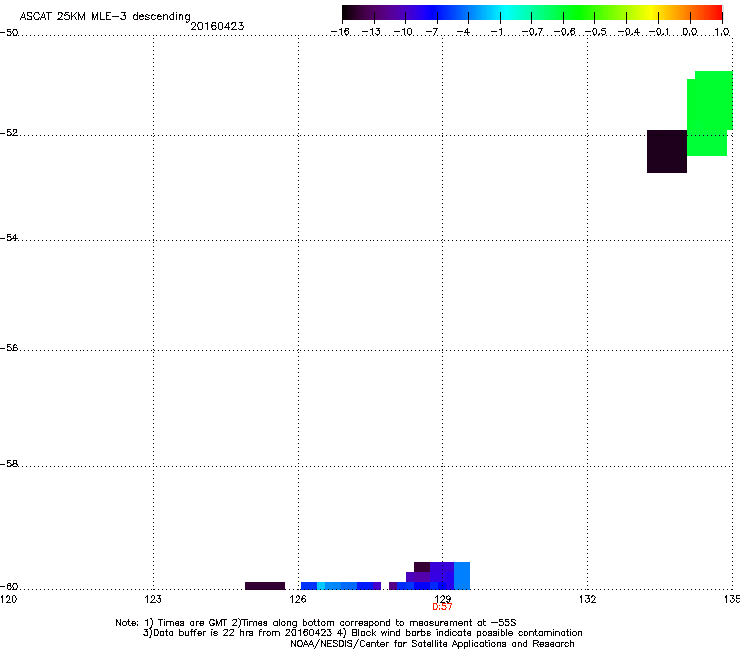Image resolution: width=740 pixels, height=650 pixels.
Task: Click the color bar label '-0.5'
Action: pos(596,32)
